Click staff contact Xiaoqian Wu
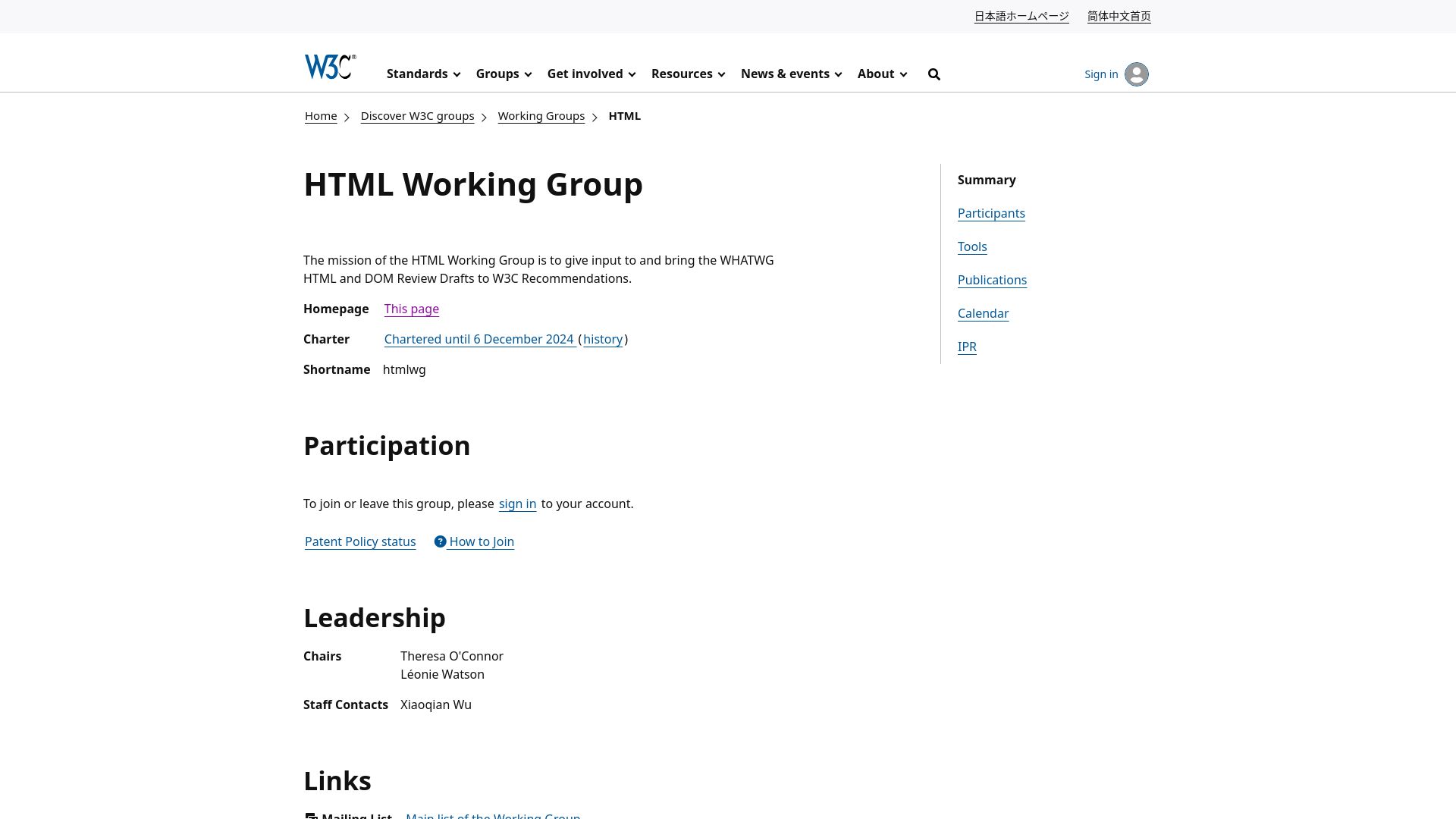Image resolution: width=1456 pixels, height=819 pixels. click(436, 705)
